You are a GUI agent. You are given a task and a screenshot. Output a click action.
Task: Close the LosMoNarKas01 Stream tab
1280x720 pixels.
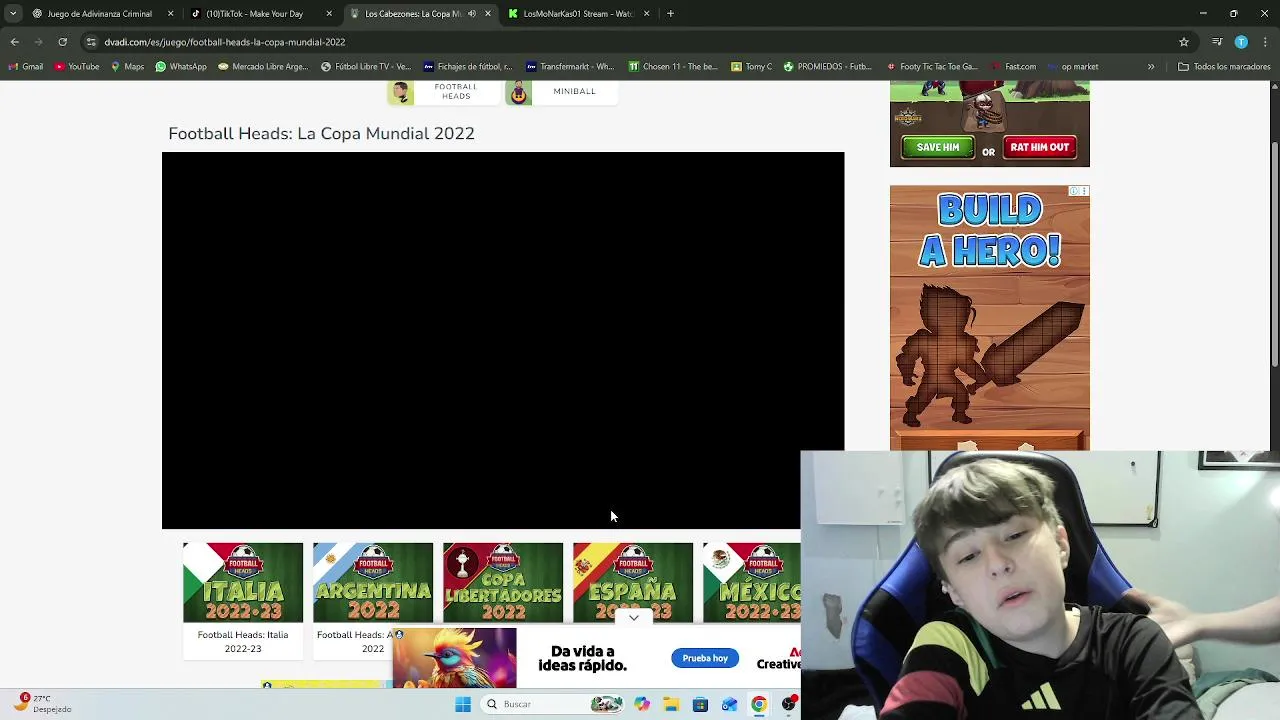[x=646, y=14]
